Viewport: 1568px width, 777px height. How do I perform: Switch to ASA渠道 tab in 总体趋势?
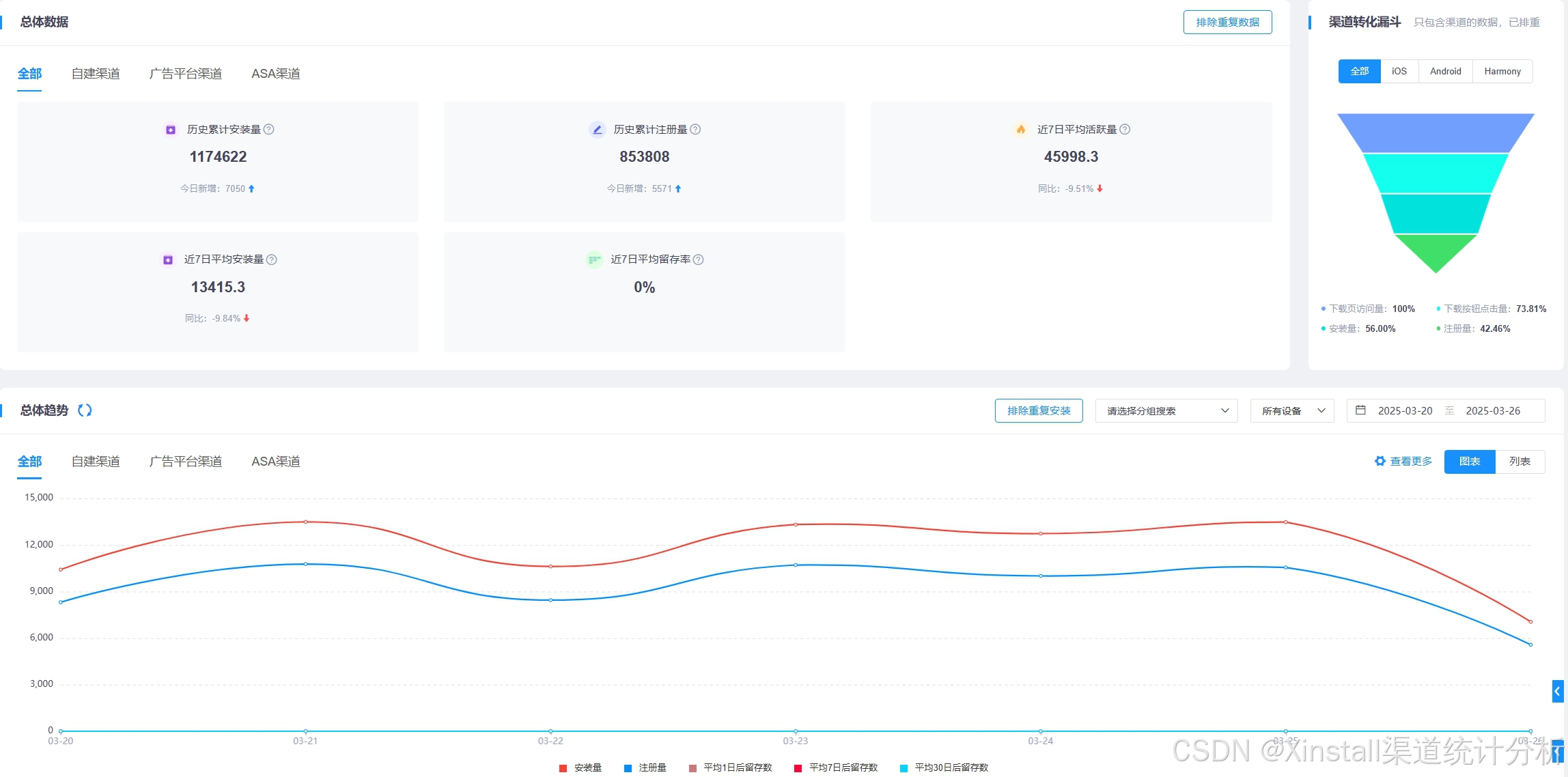276,462
